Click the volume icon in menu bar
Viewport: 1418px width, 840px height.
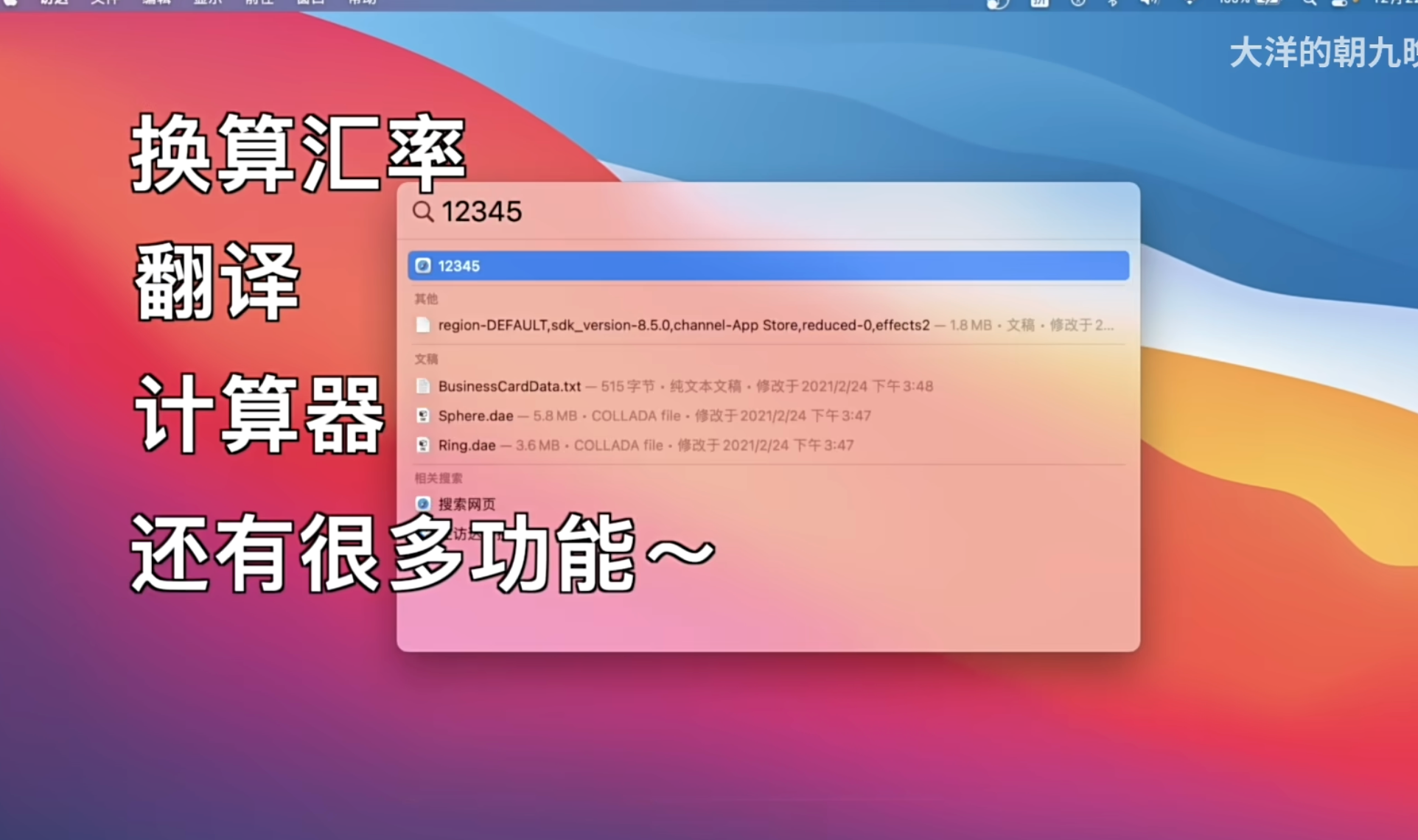tap(1148, 2)
